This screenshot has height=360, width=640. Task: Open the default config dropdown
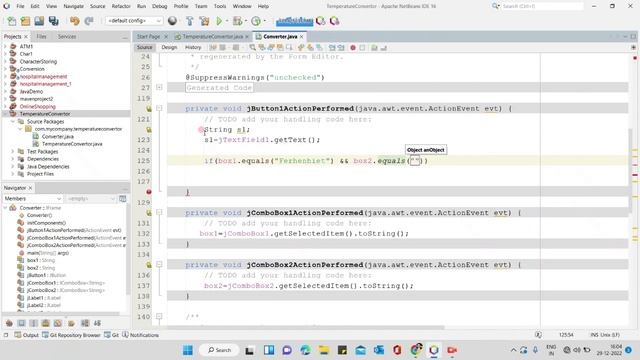pyautogui.click(x=134, y=21)
